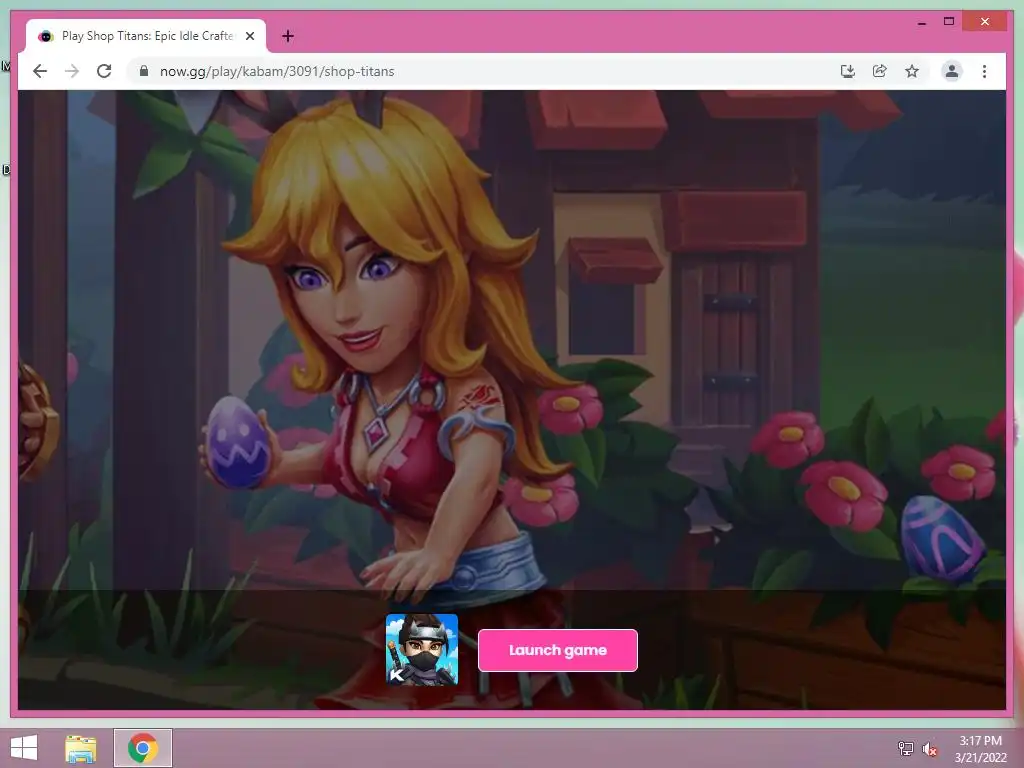Click the Launch game button

click(558, 650)
